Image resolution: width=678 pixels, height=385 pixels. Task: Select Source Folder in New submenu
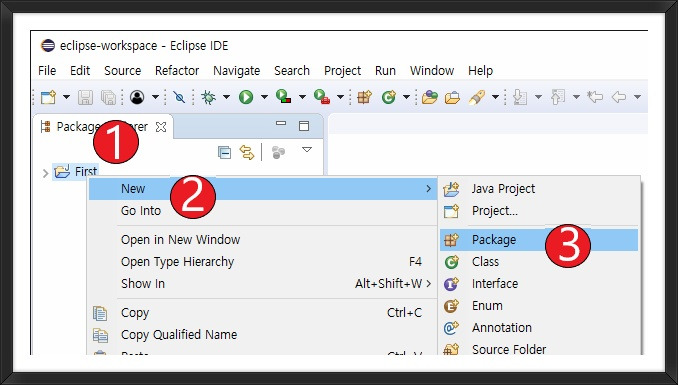[539, 347]
